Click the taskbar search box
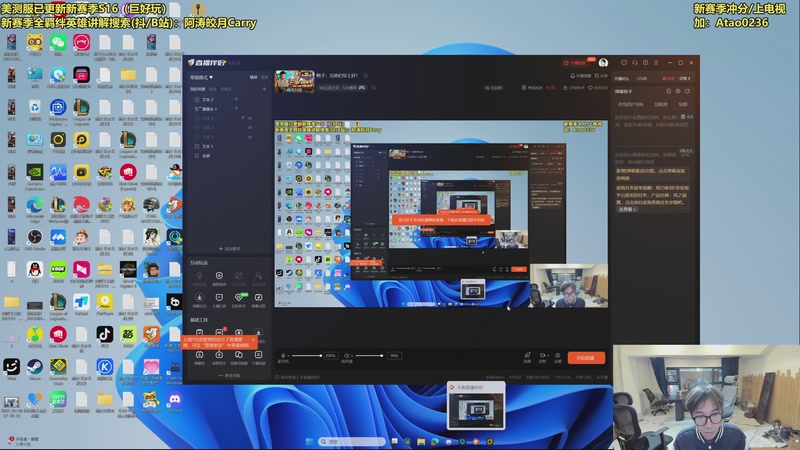 (352, 441)
